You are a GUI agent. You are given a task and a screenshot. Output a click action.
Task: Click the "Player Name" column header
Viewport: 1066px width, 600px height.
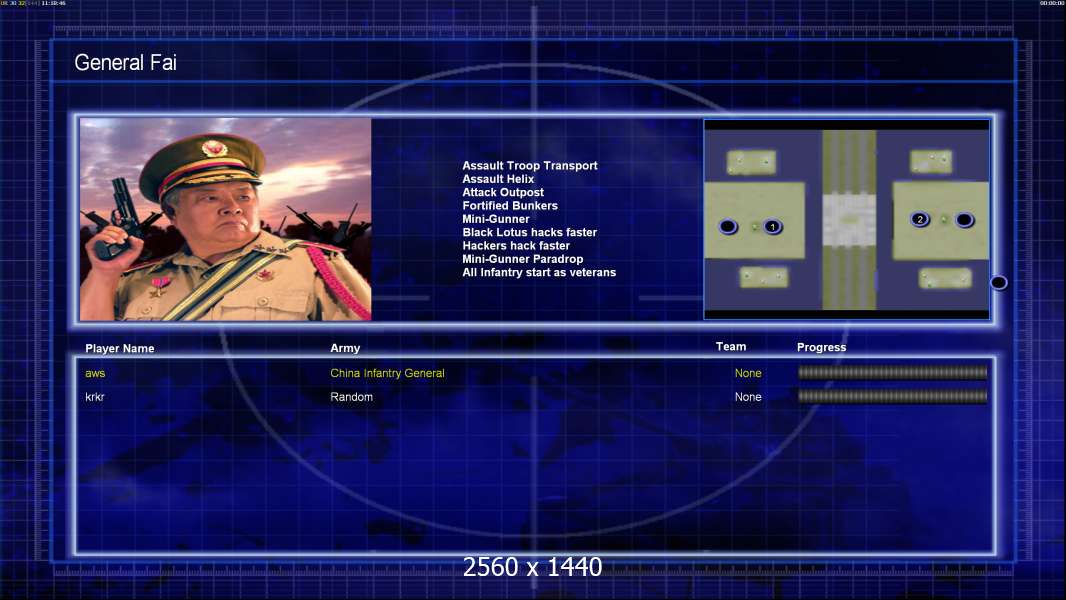click(x=120, y=349)
